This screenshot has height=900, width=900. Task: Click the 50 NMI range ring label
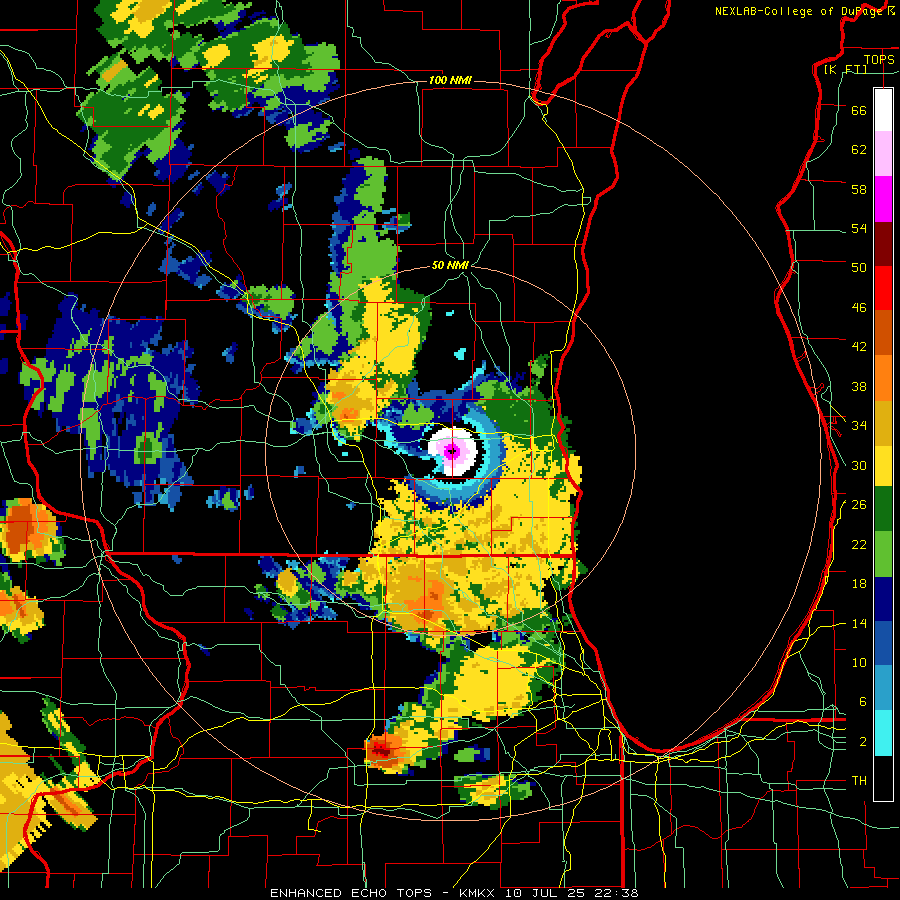[450, 265]
